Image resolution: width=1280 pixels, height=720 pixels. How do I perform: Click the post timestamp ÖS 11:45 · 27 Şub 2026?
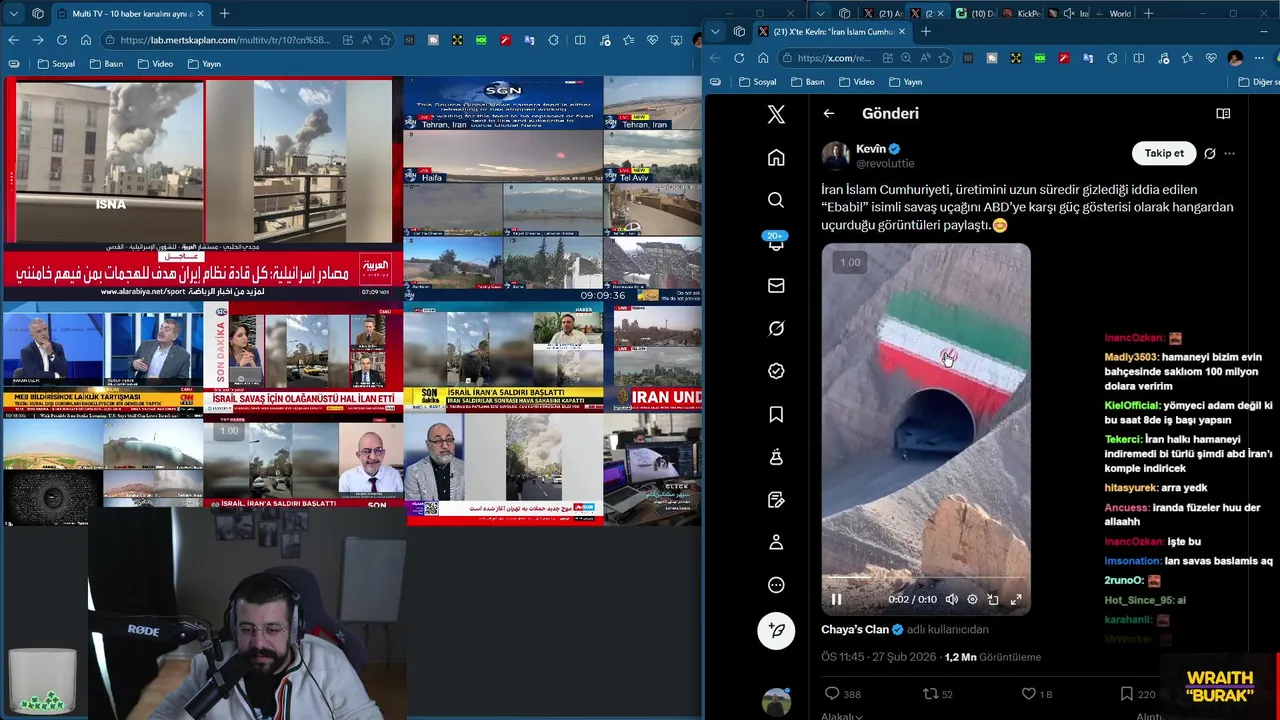click(x=879, y=657)
